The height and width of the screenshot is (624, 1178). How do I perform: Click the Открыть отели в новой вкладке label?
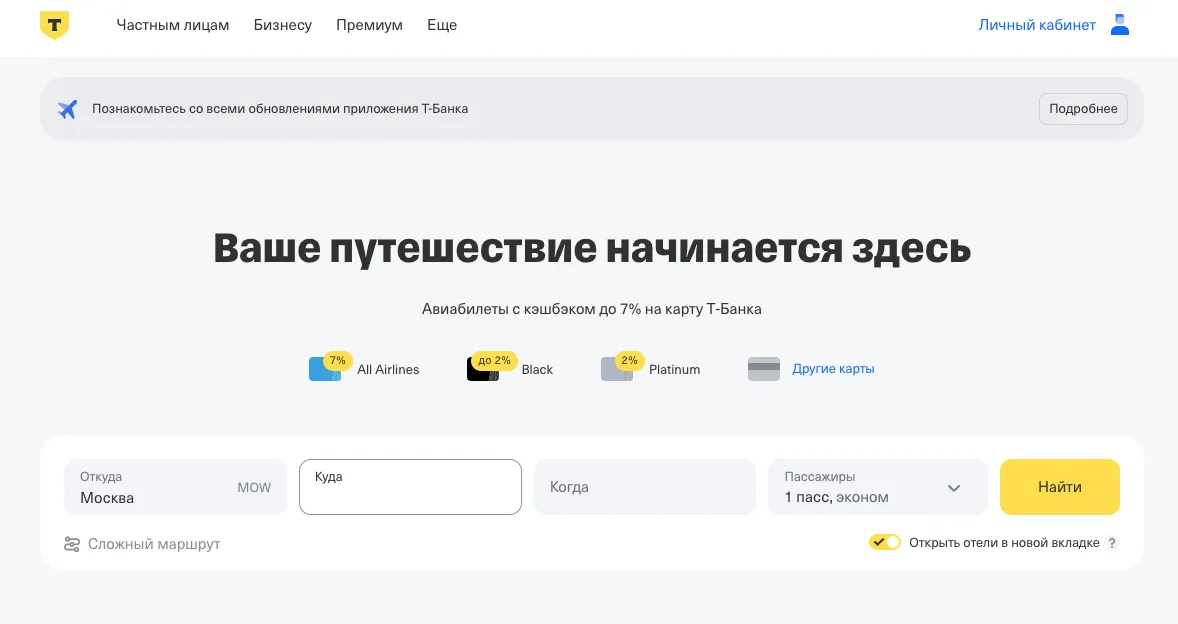[x=1004, y=543]
